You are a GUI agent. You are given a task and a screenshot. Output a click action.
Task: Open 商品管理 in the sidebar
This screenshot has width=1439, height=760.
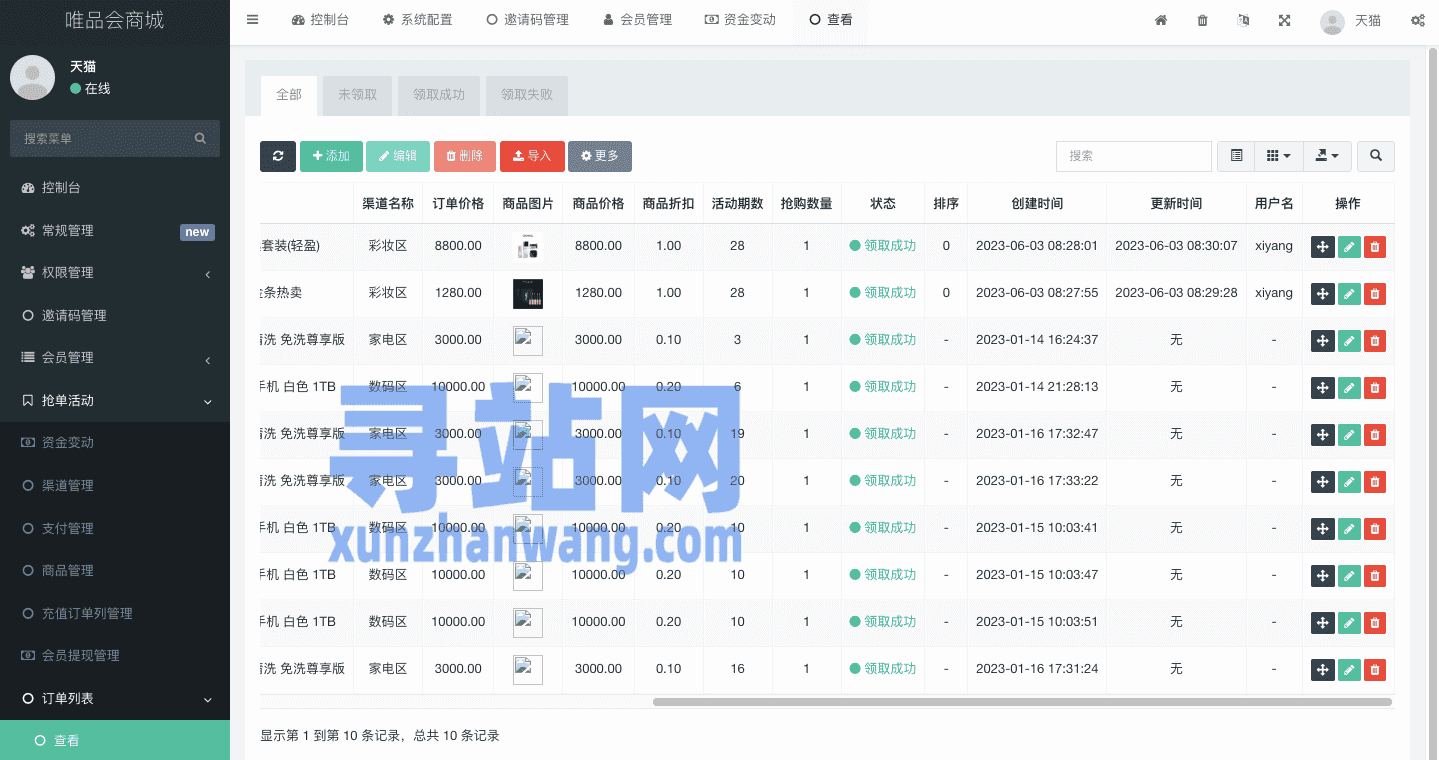pos(68,570)
